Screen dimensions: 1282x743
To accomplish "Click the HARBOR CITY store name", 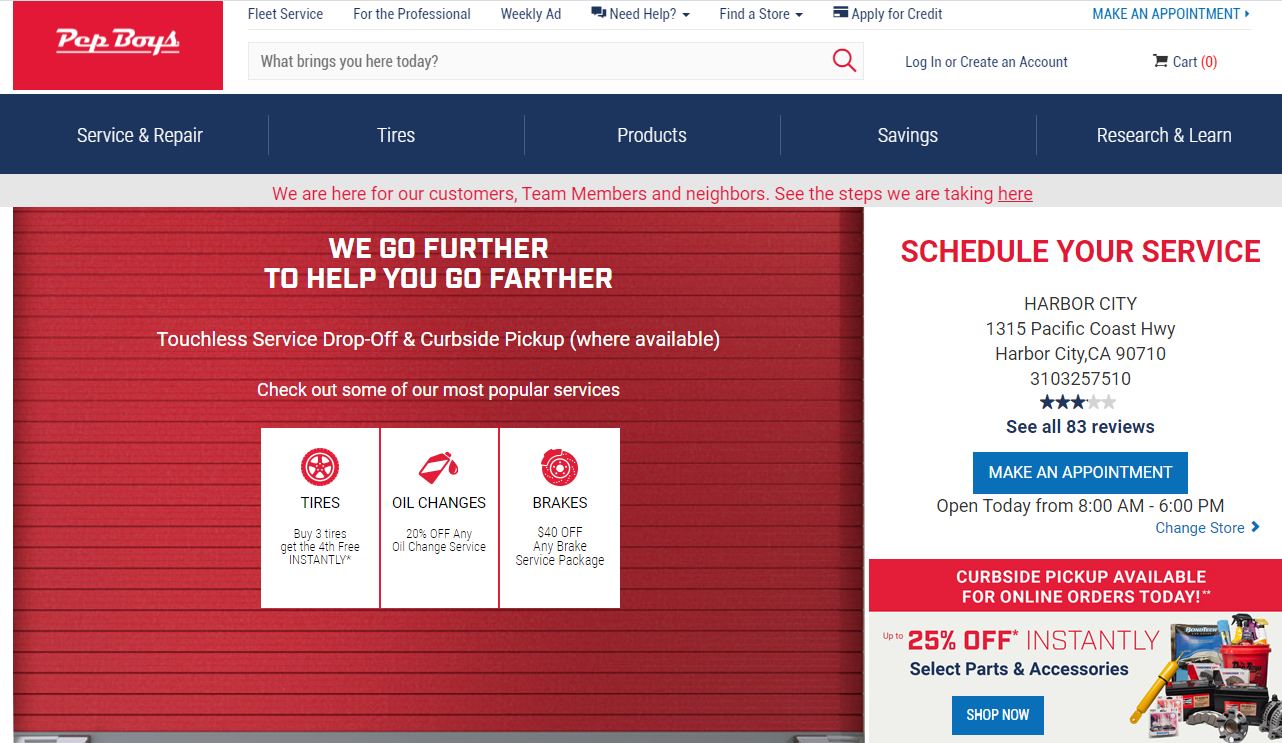I will pyautogui.click(x=1080, y=304).
